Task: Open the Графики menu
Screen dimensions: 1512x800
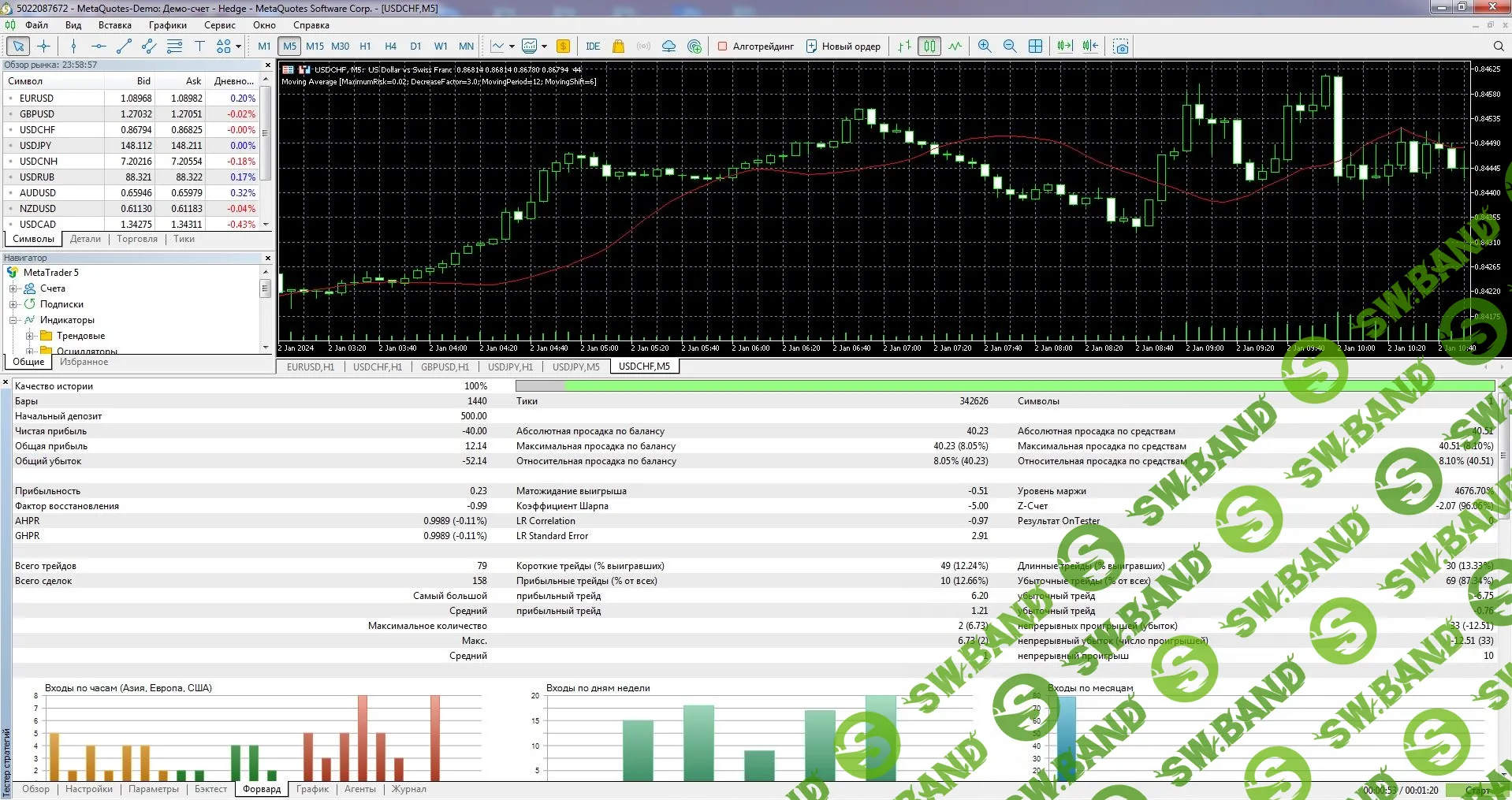Action: tap(167, 25)
